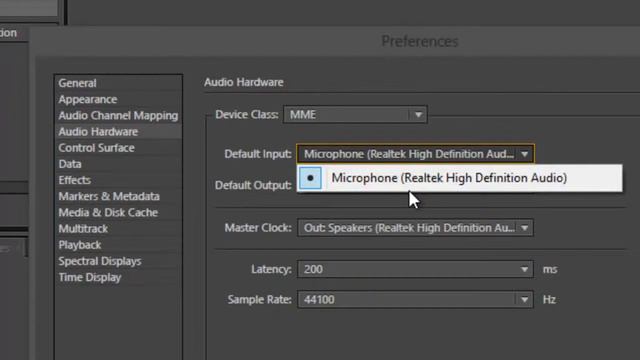Image resolution: width=640 pixels, height=360 pixels.
Task: Choose Microphone (Realtek High Definition Audio) option
Action: pyautogui.click(x=460, y=178)
